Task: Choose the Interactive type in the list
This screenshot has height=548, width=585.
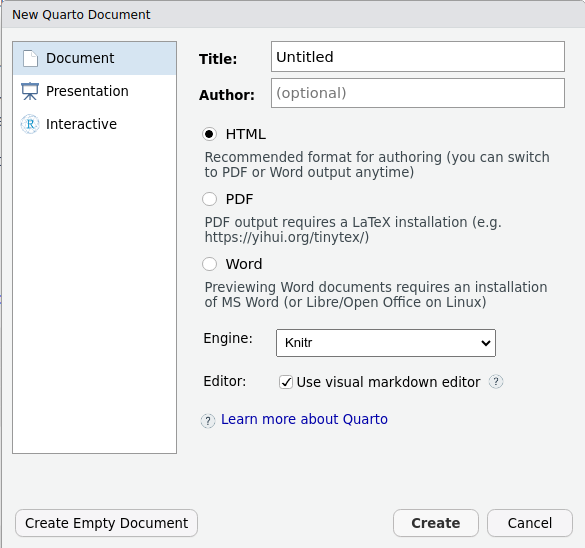Action: click(94, 124)
